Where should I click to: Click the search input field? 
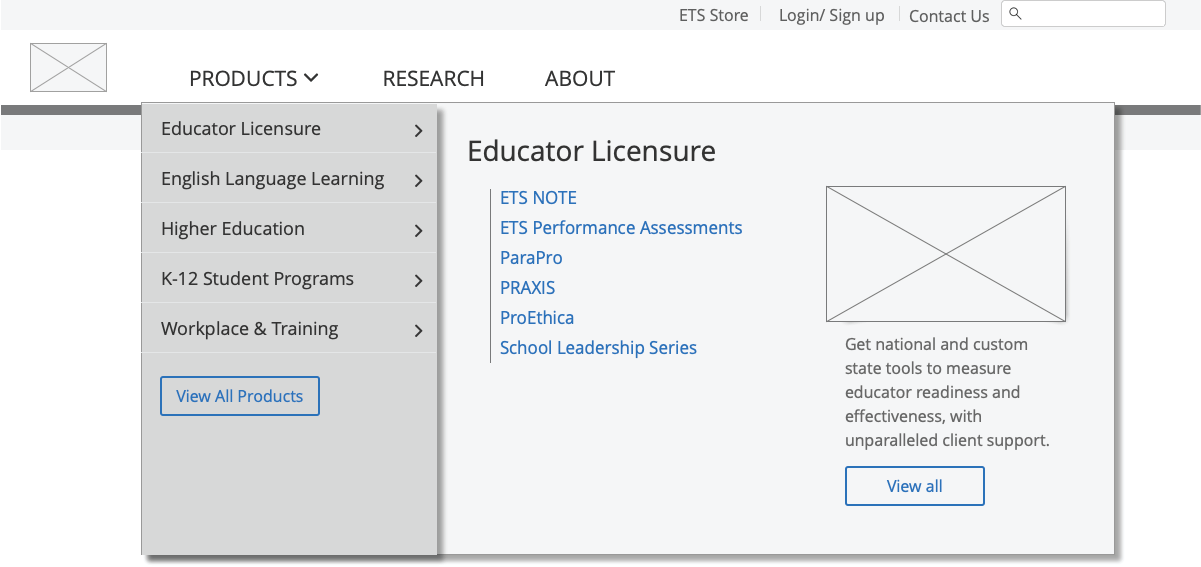(1092, 14)
